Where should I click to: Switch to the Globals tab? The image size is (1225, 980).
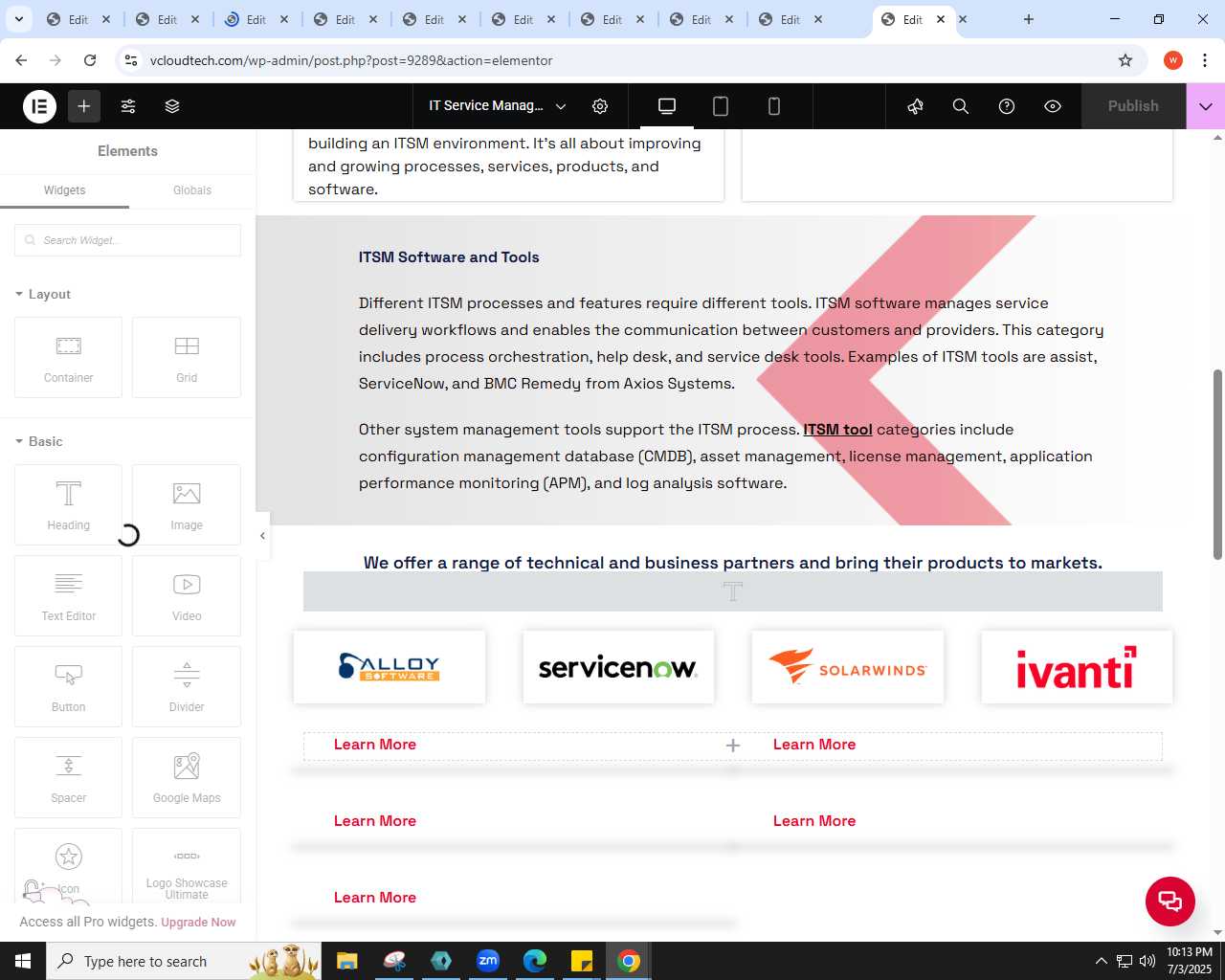(192, 190)
